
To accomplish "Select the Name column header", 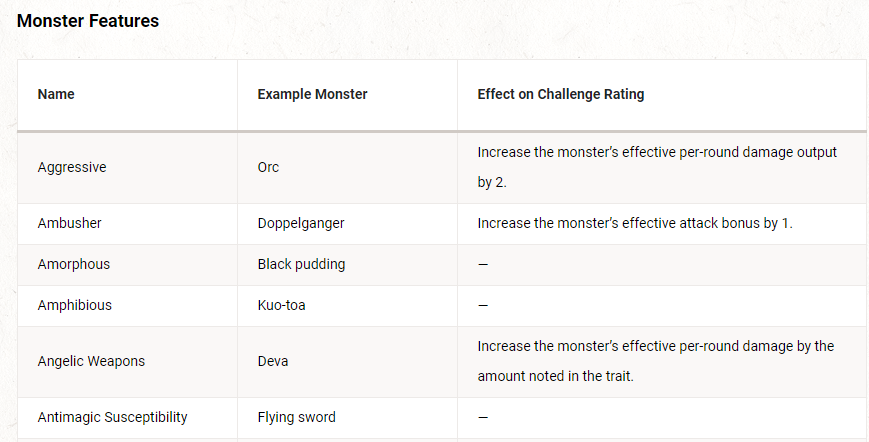I will (x=56, y=95).
